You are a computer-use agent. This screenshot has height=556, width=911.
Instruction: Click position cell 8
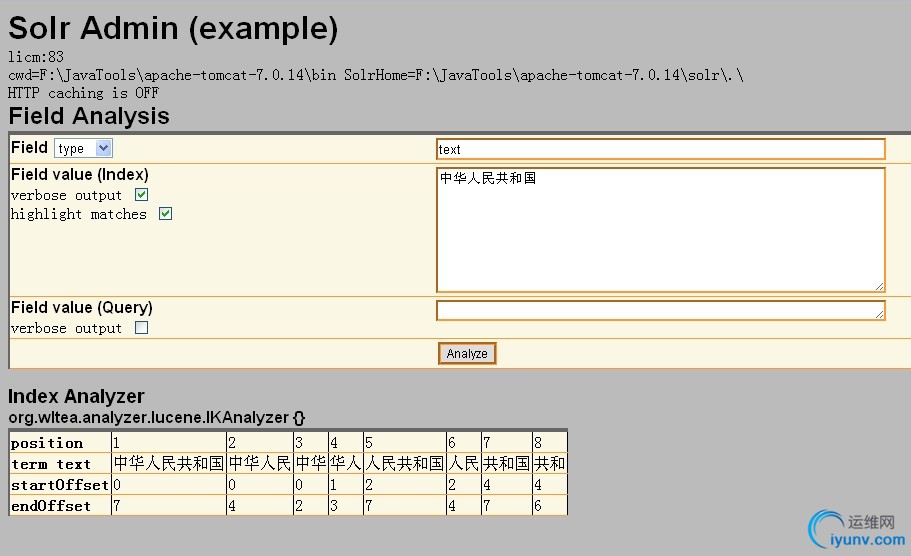click(550, 443)
